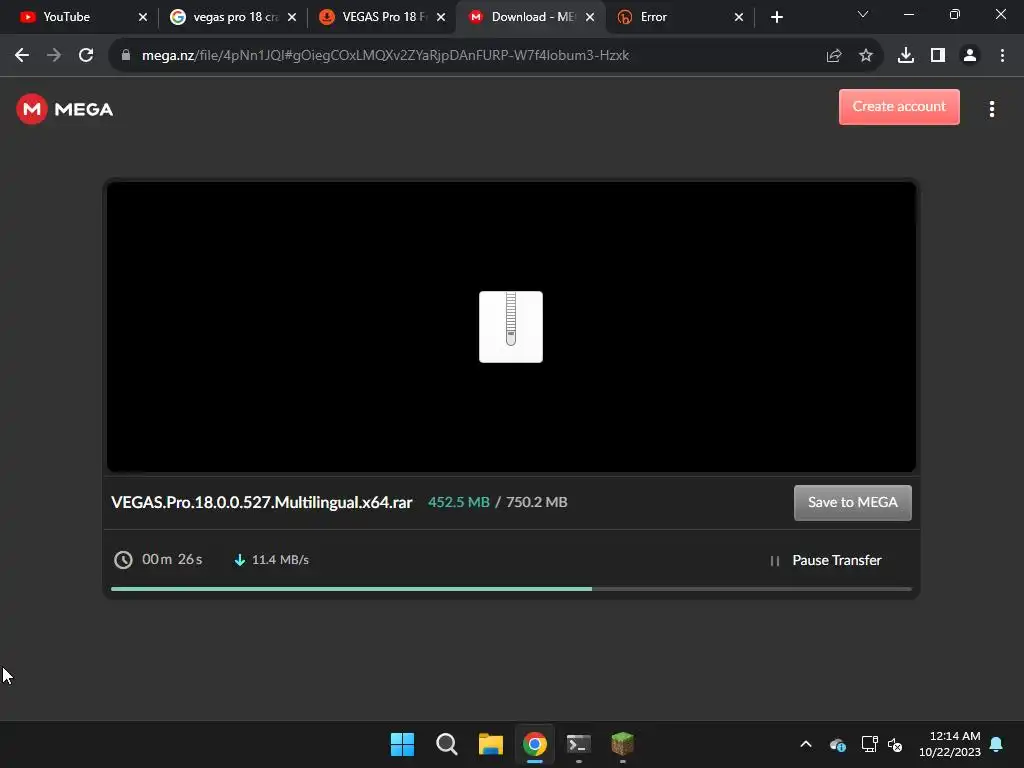Click the file name VEGAS.Pro.18.0.0.527.Multilingual.x64.rar
Screen dimensions: 1024x768
tap(261, 502)
